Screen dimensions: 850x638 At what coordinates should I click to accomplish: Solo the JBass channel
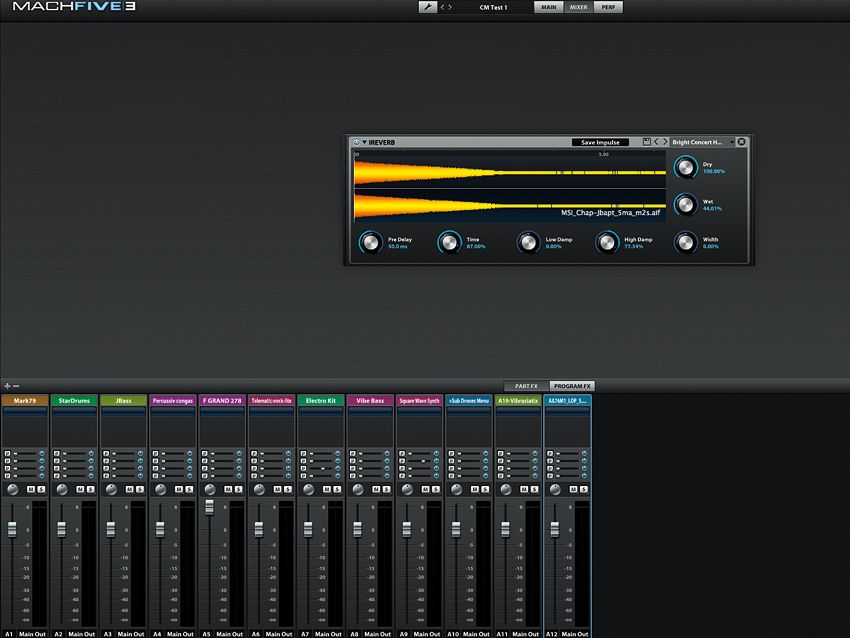tap(139, 489)
